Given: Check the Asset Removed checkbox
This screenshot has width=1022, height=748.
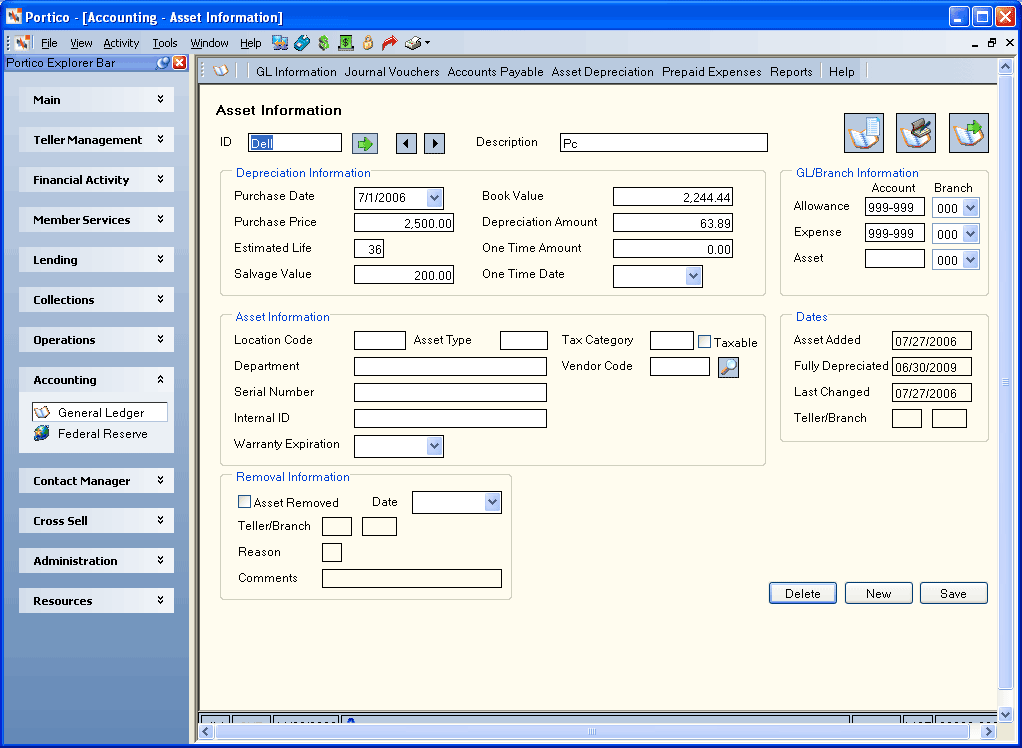Looking at the screenshot, I should coord(244,502).
